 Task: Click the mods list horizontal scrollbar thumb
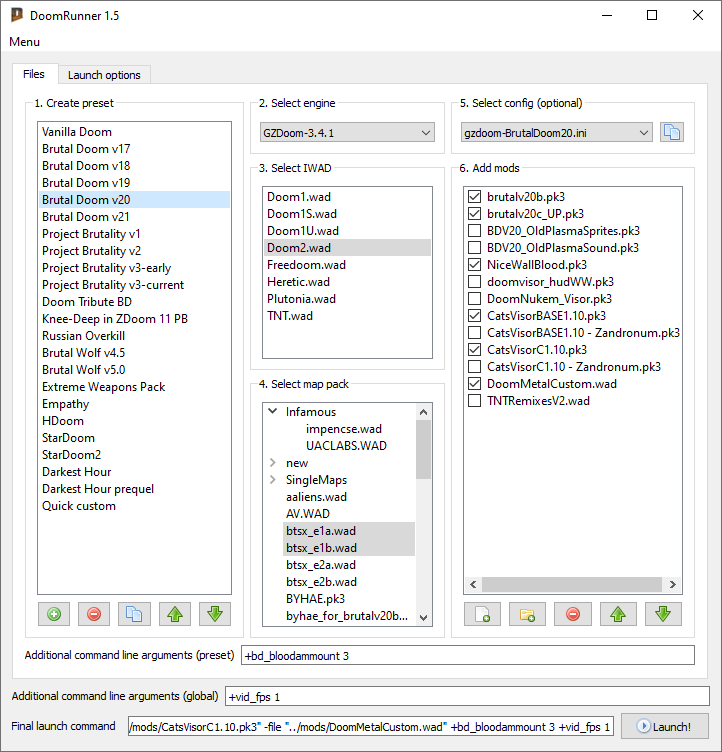pyautogui.click(x=572, y=584)
